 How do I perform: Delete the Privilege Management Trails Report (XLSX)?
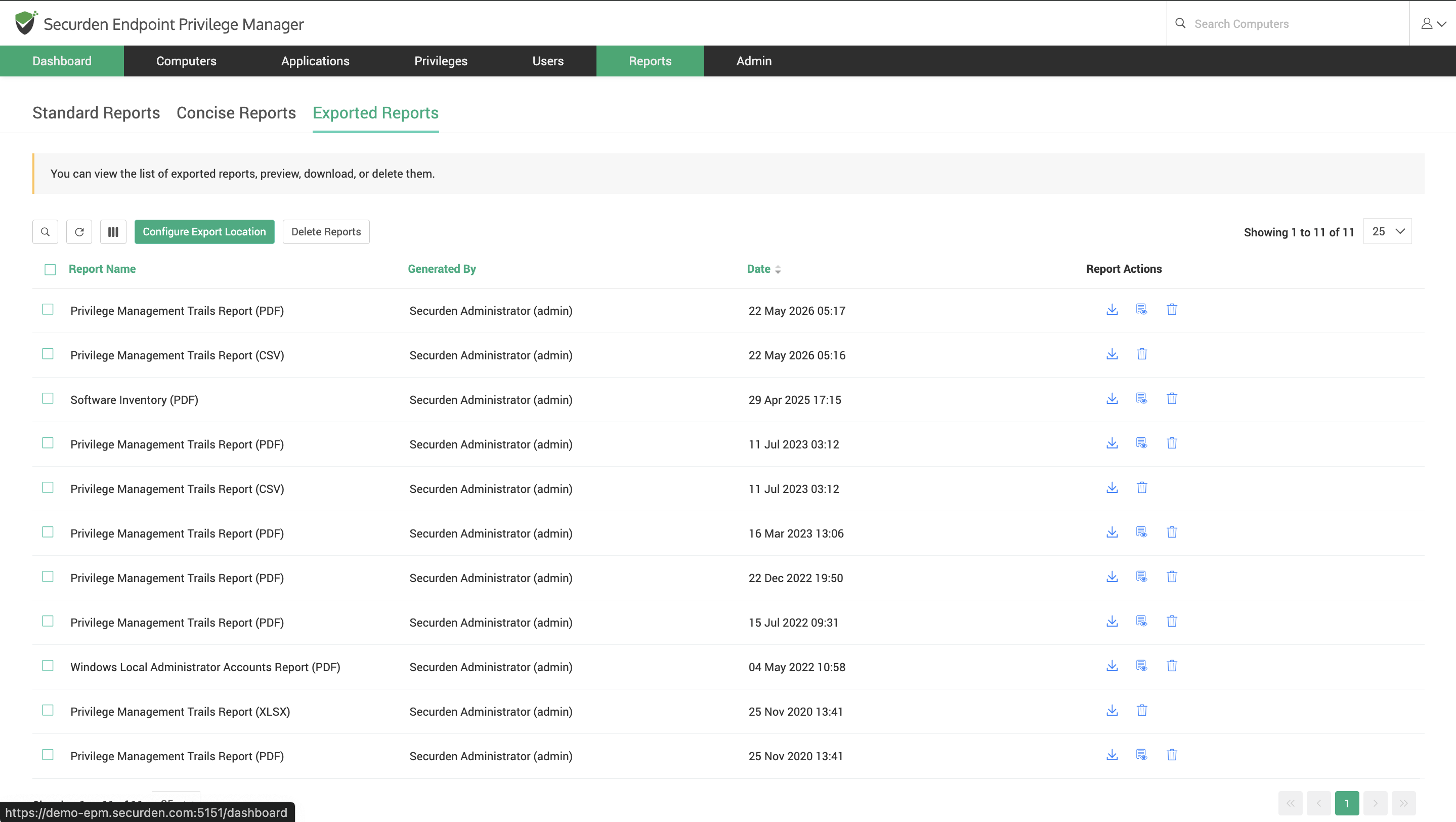[1142, 711]
